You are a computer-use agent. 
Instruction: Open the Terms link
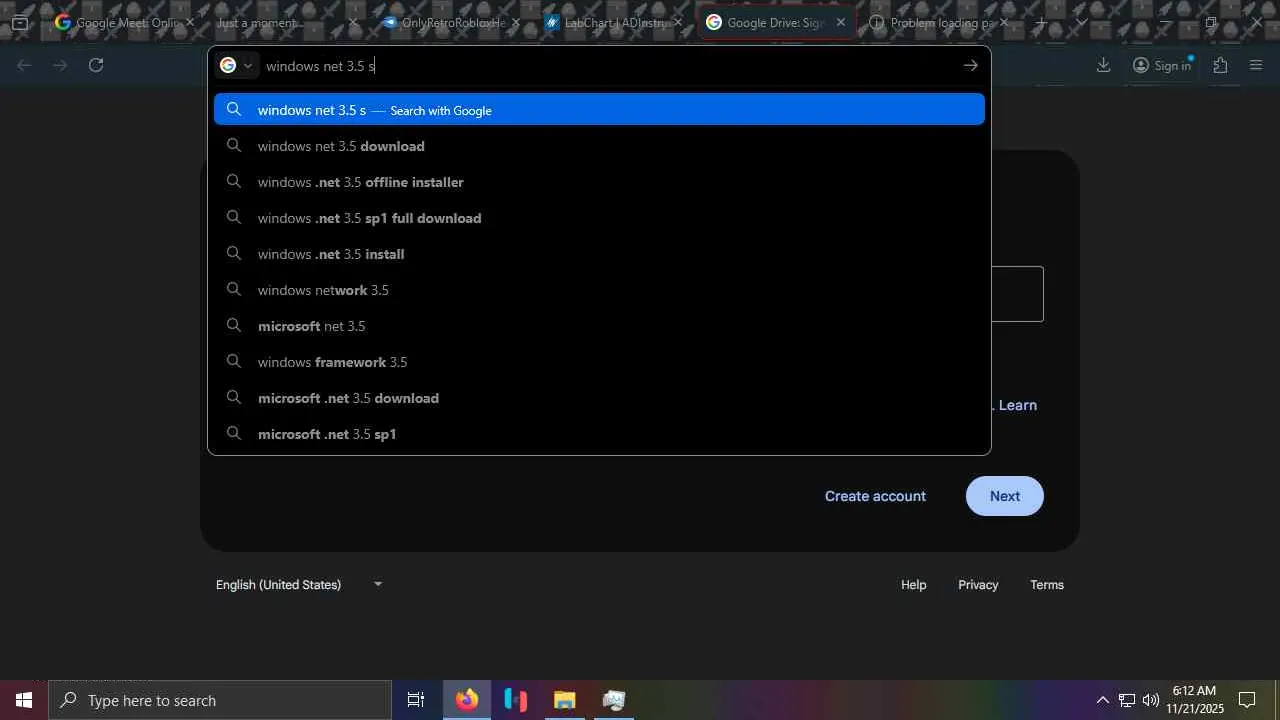[x=1047, y=585]
